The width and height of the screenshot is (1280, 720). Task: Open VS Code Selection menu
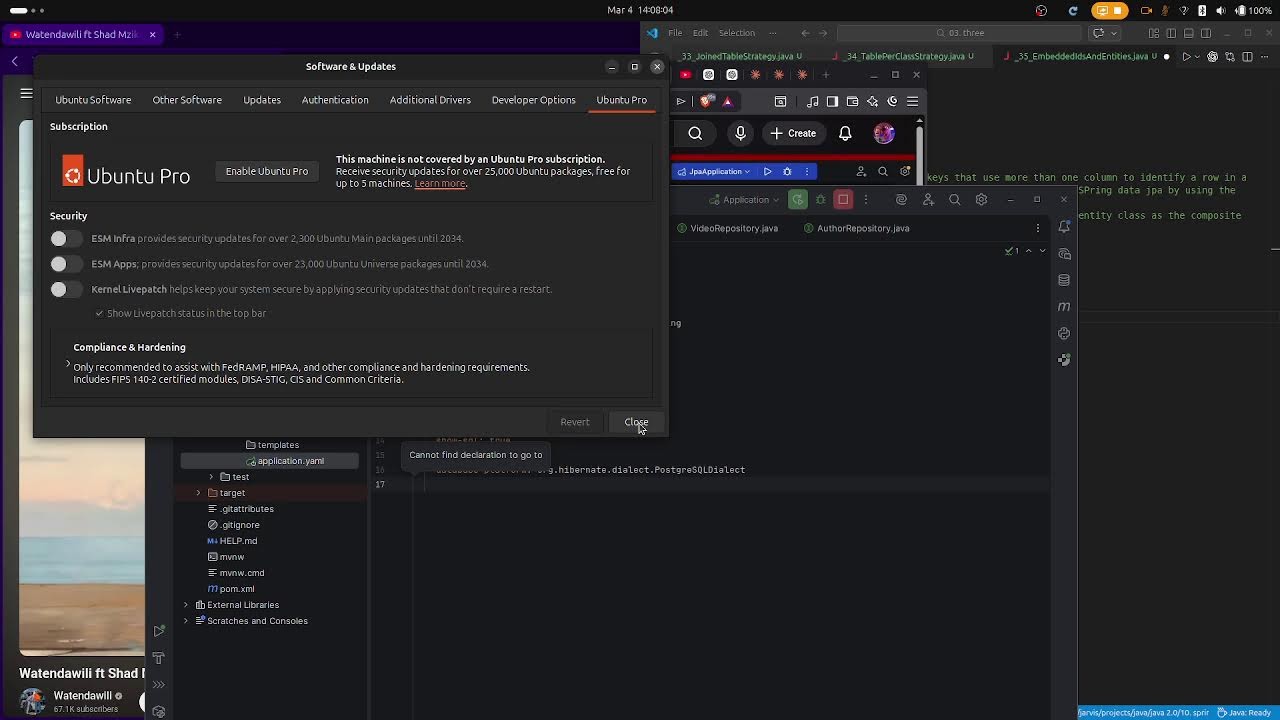[x=736, y=33]
